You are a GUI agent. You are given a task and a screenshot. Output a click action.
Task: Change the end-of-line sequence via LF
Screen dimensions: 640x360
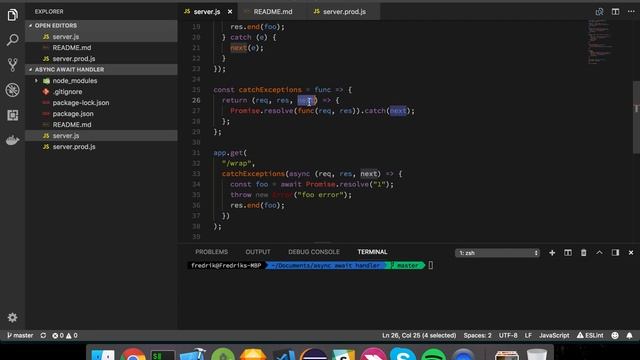point(528,336)
